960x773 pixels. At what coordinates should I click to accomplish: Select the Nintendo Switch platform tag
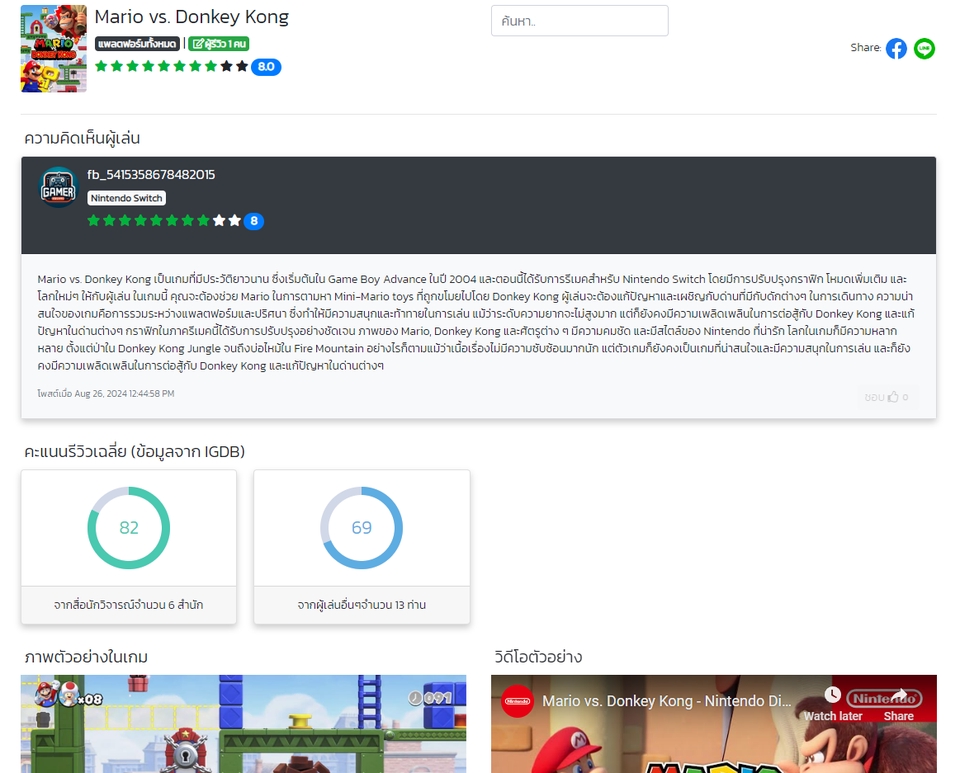pyautogui.click(x=127, y=198)
